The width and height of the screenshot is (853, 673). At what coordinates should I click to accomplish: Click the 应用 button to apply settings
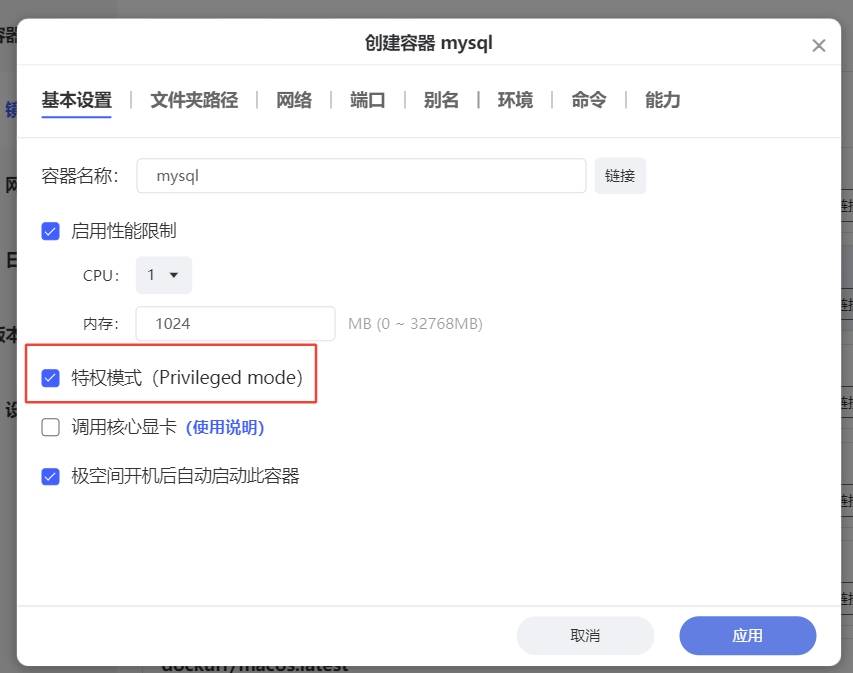[x=747, y=635]
